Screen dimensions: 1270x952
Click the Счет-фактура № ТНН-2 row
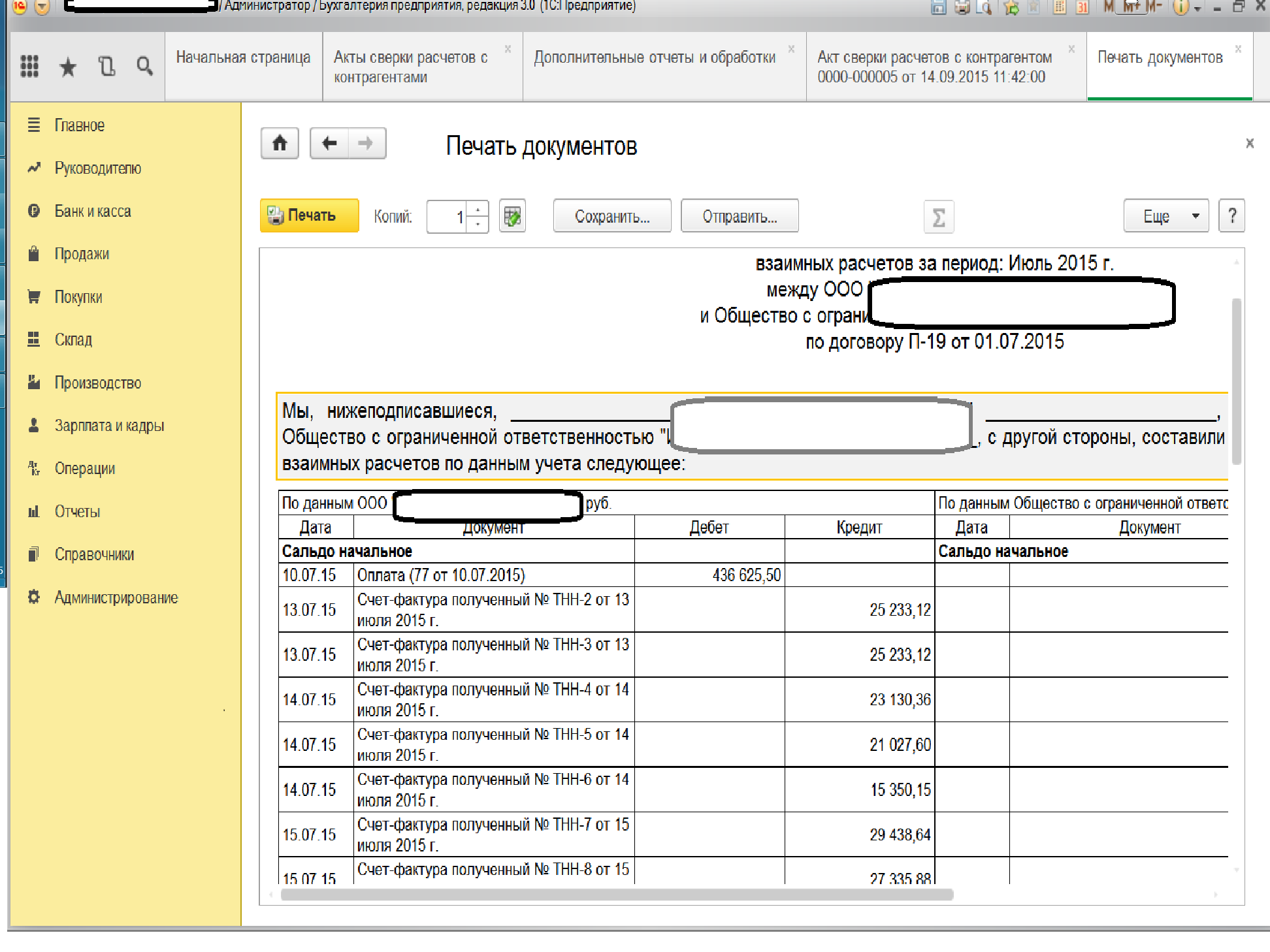pyautogui.click(x=494, y=610)
